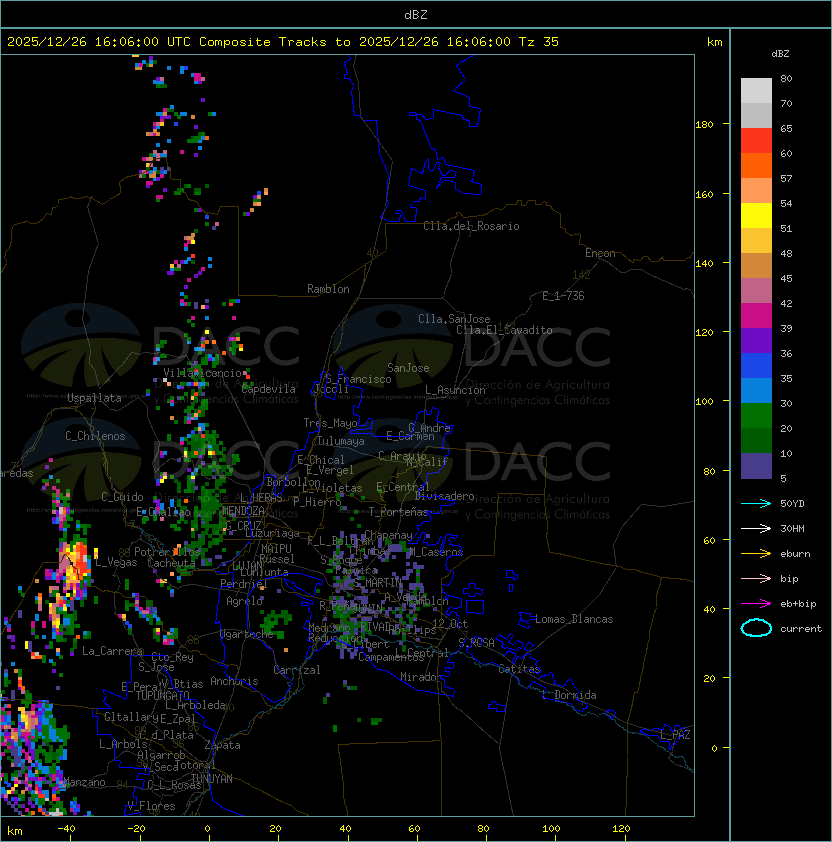
Task: Click the 'L_PAZ' label
Action: (675, 735)
